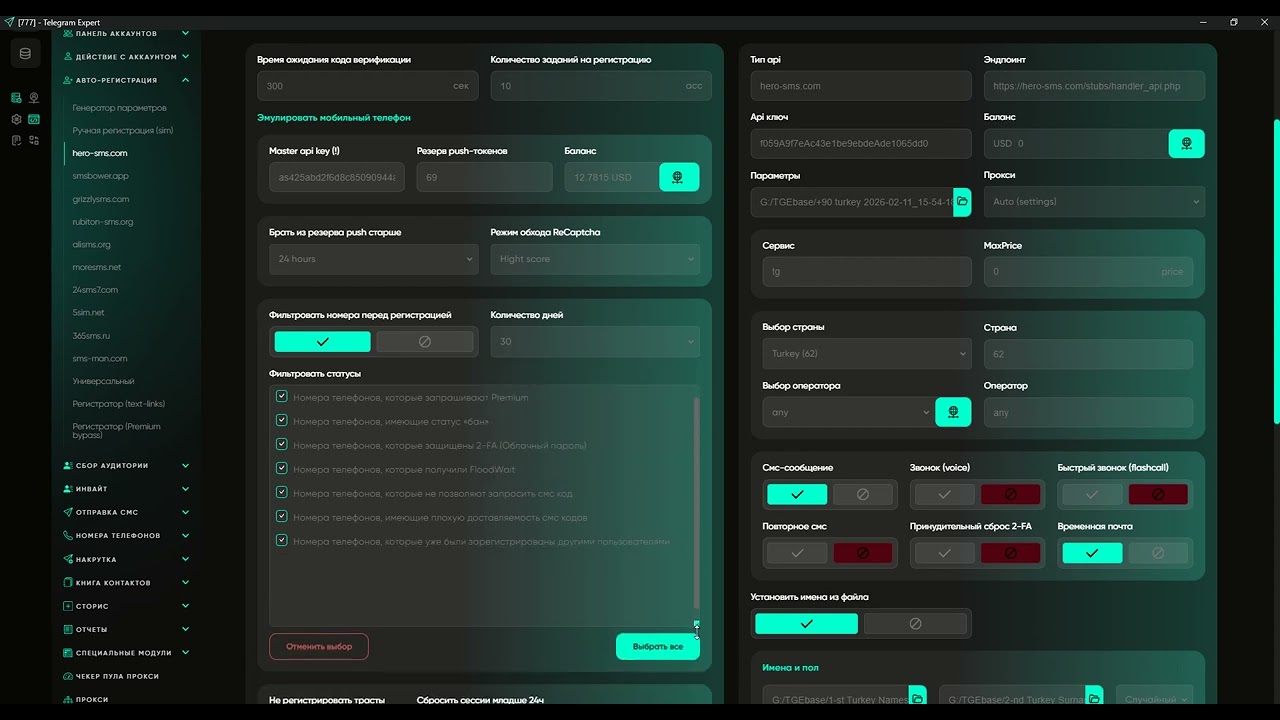The image size is (1280, 720).
Task: Click the 'Отменить выбор' button
Action: click(x=319, y=646)
